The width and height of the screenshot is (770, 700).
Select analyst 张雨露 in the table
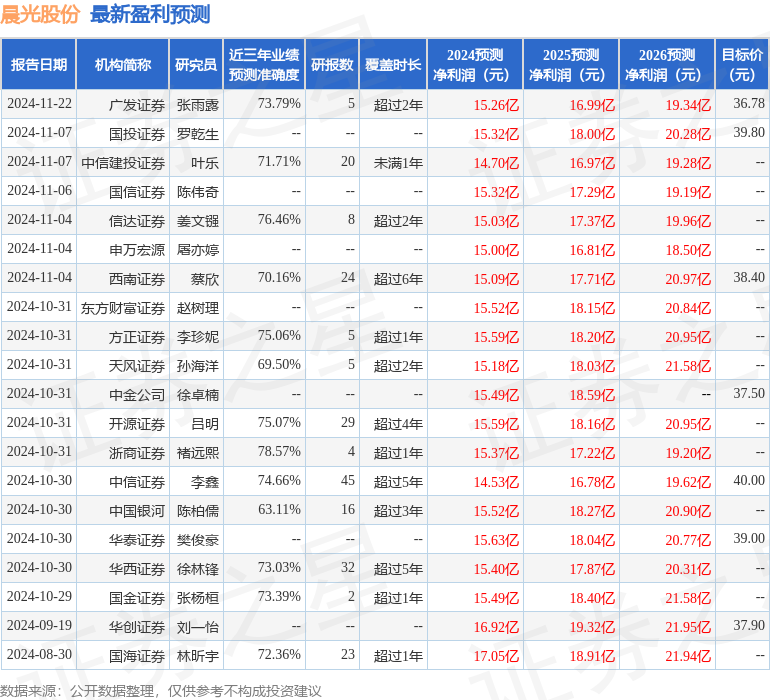pos(197,104)
